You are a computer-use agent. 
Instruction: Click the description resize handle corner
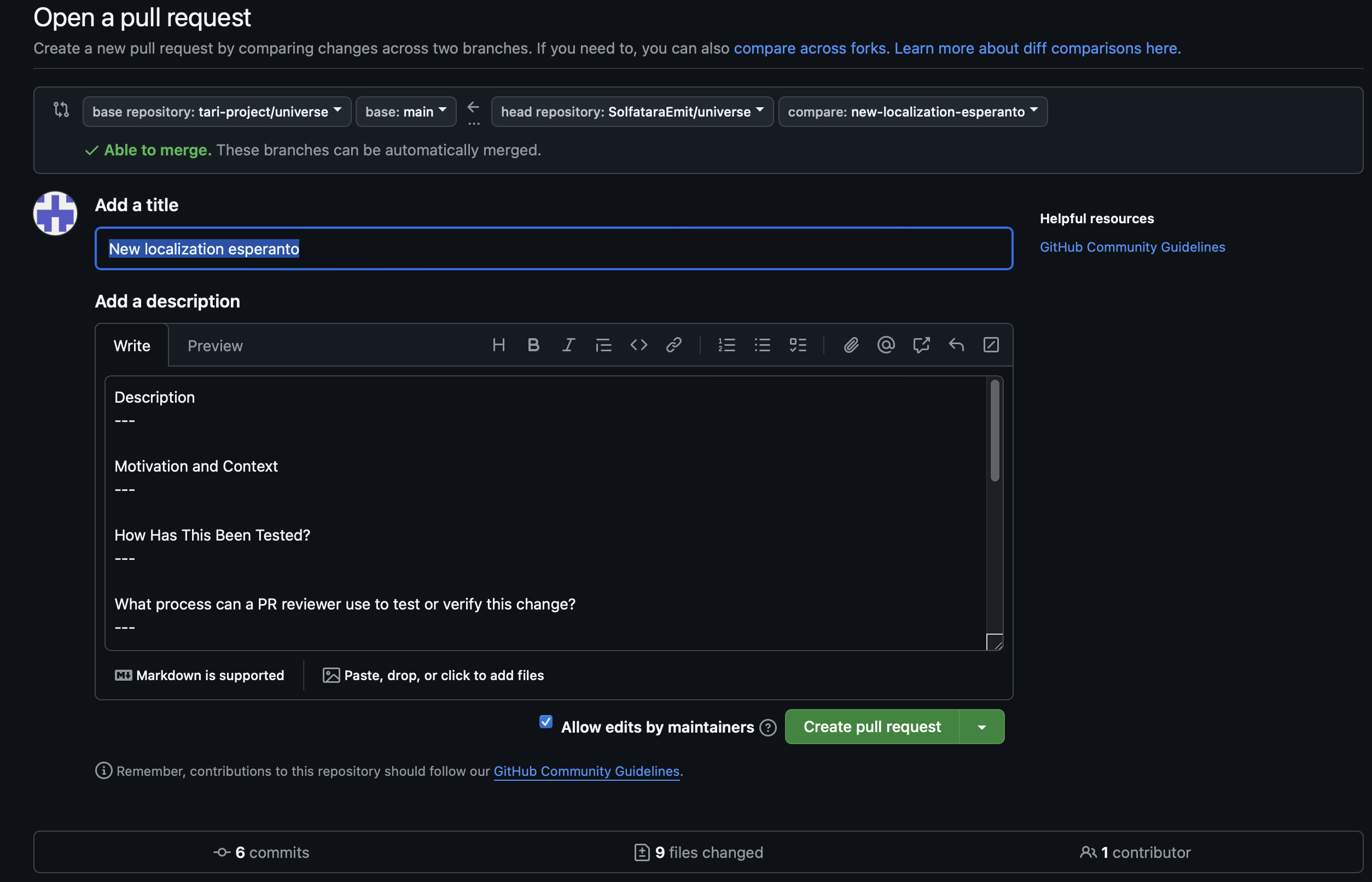[x=995, y=642]
